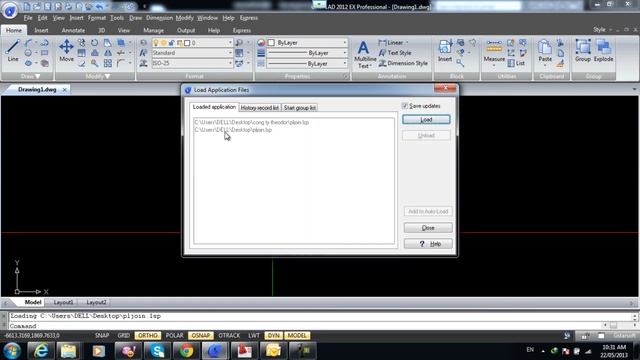
Task: Click the EN language indicator in tray
Action: (530, 350)
